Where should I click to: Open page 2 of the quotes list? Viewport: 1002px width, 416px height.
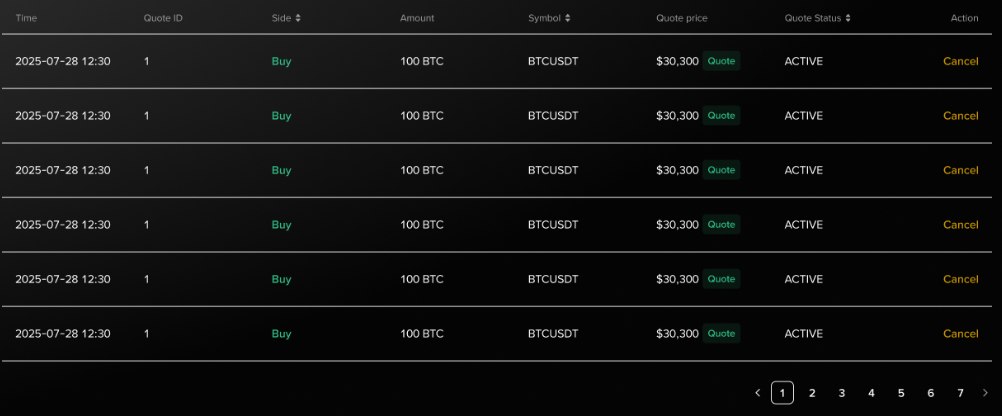click(812, 393)
